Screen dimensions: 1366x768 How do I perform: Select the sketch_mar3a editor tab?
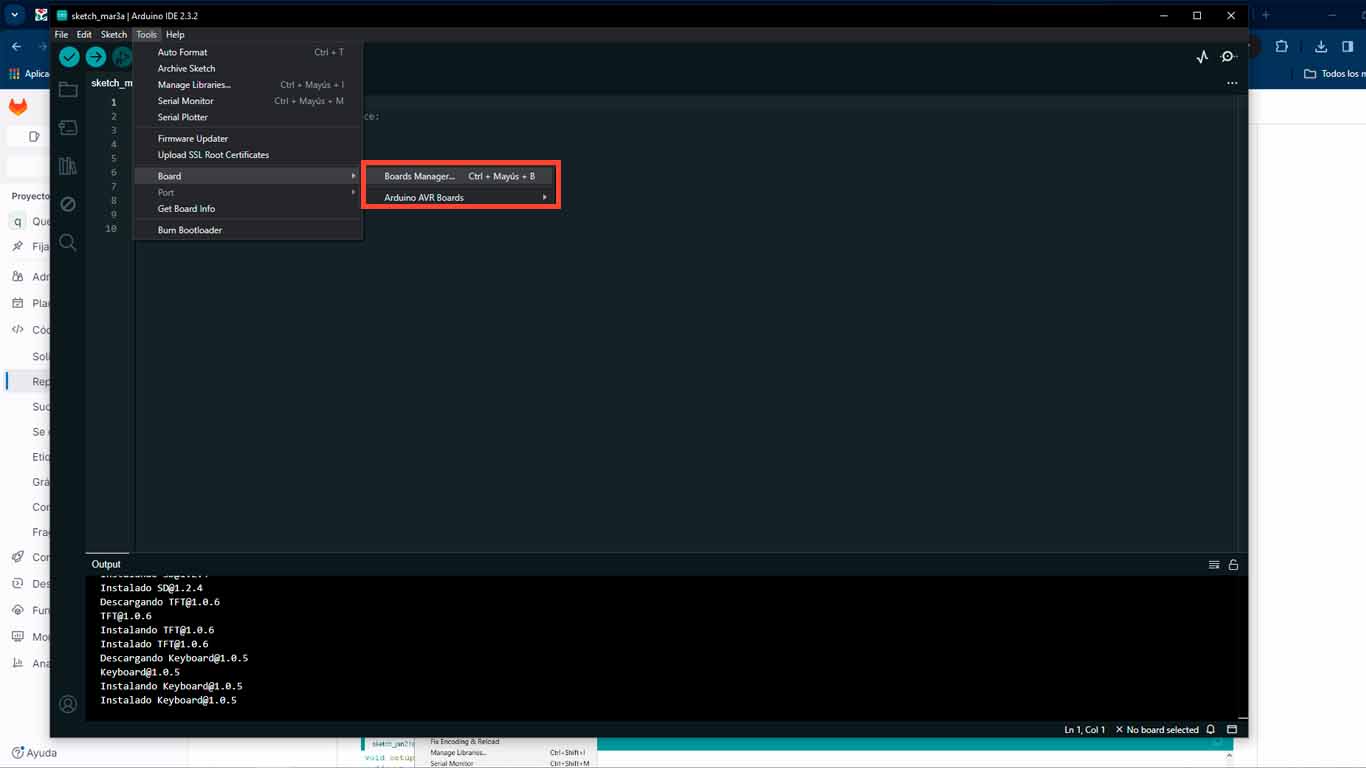pos(111,83)
